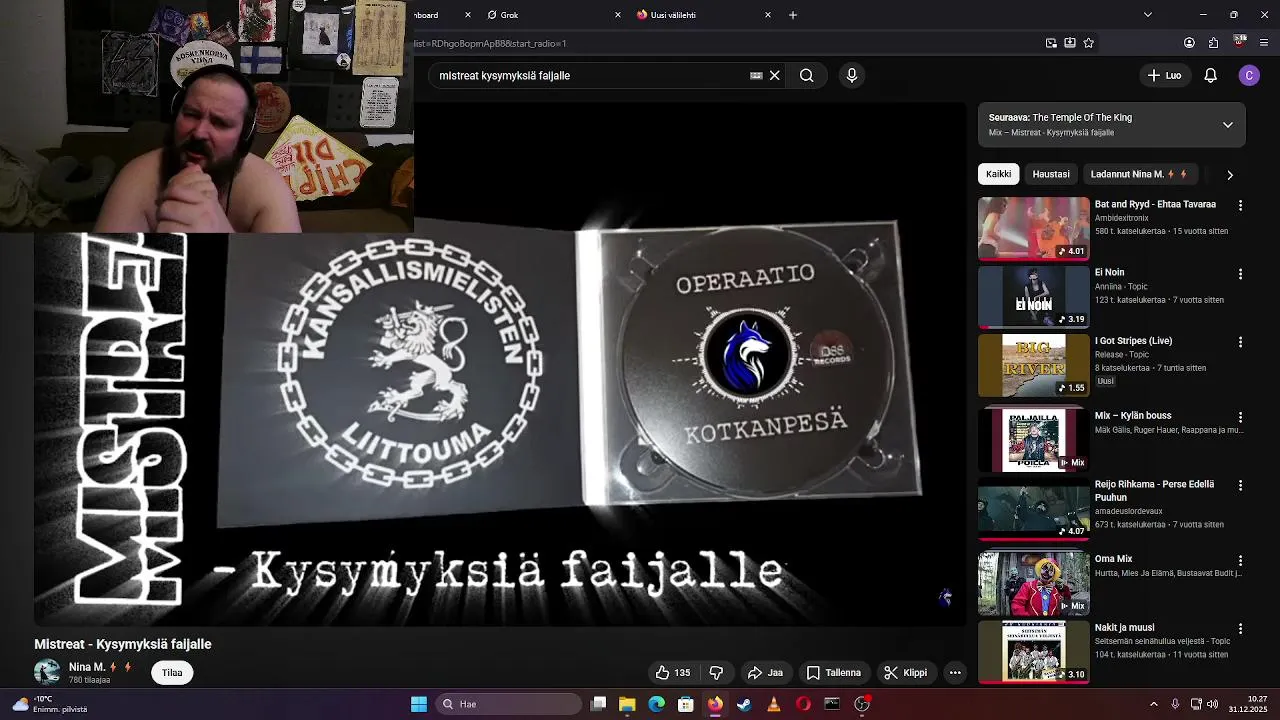Open options for Bat and Ryyd video
Image resolution: width=1280 pixels, height=720 pixels.
1240,205
